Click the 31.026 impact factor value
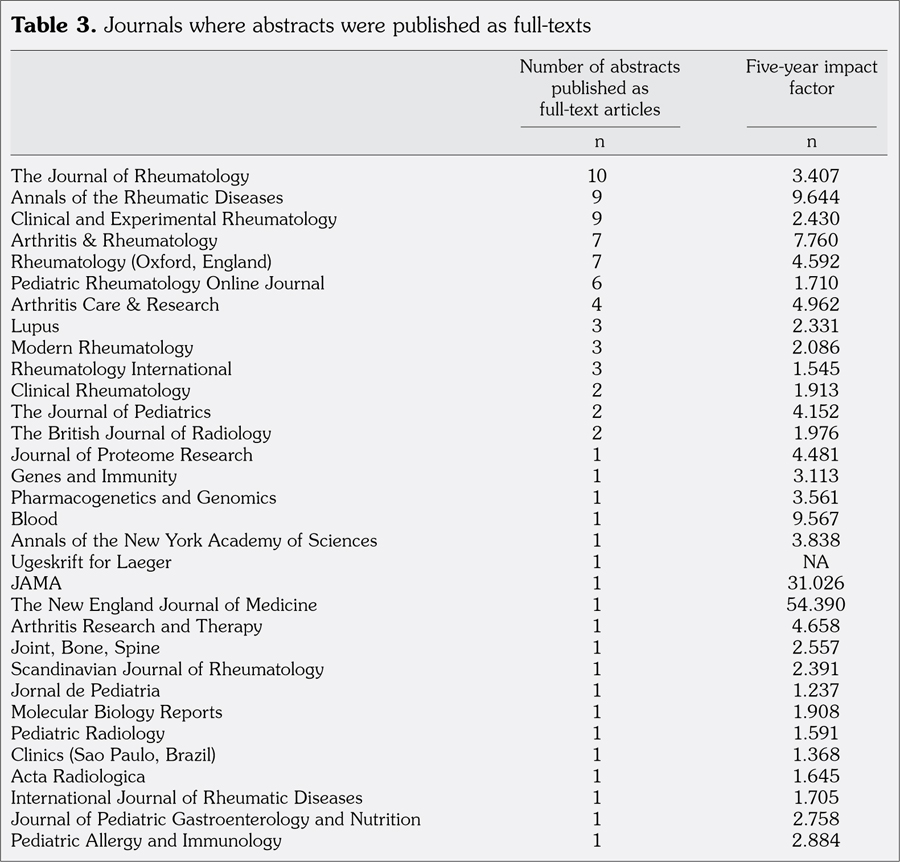This screenshot has height=862, width=900. [x=811, y=584]
